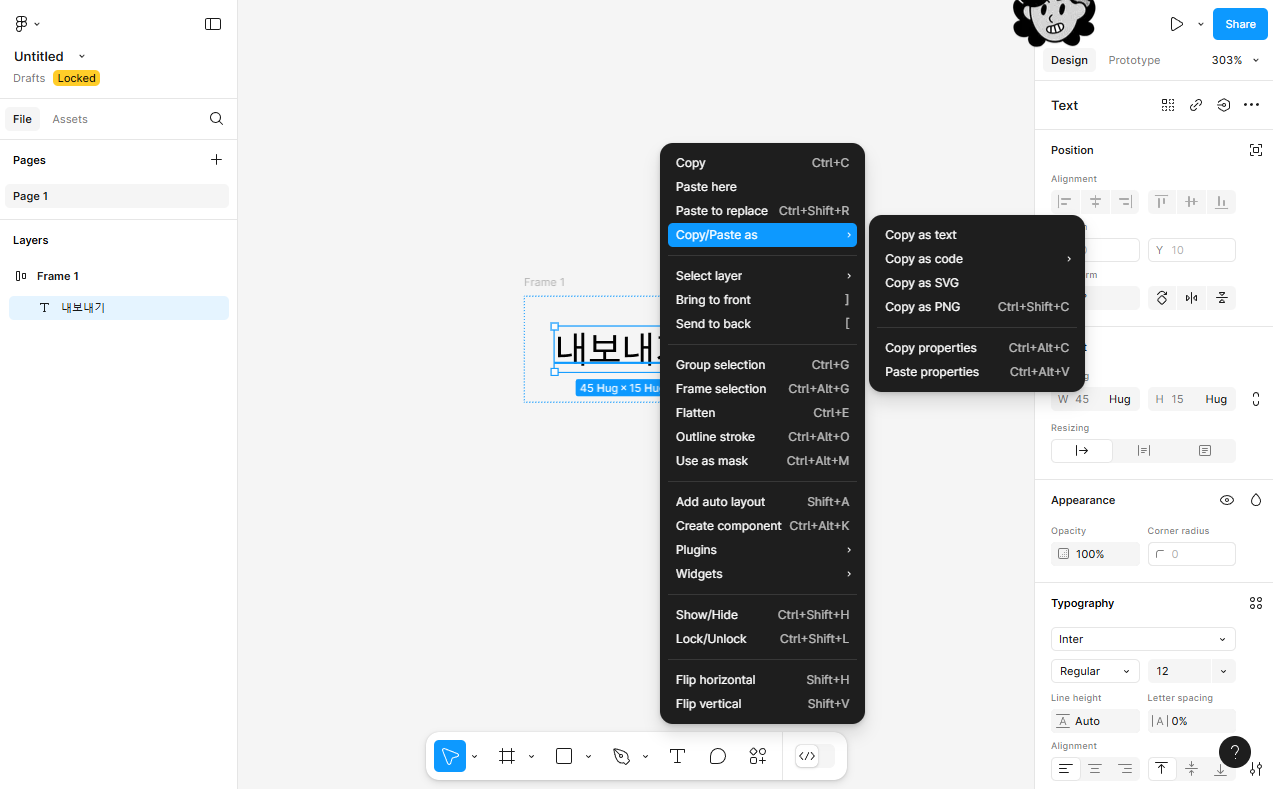Click the create component icon beside Text
This screenshot has height=789, width=1273.
(1168, 105)
